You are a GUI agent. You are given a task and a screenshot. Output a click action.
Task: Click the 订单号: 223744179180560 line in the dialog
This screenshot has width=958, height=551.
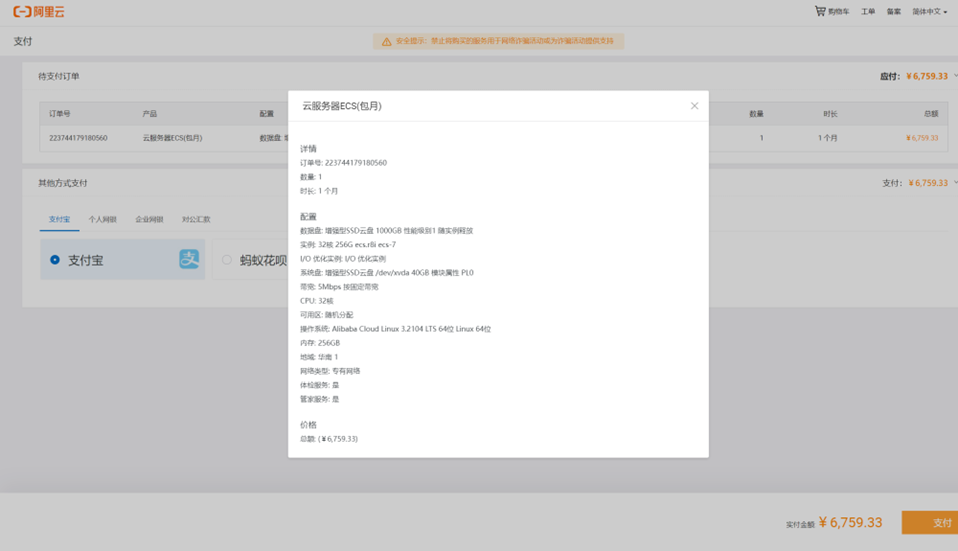[x=343, y=162]
